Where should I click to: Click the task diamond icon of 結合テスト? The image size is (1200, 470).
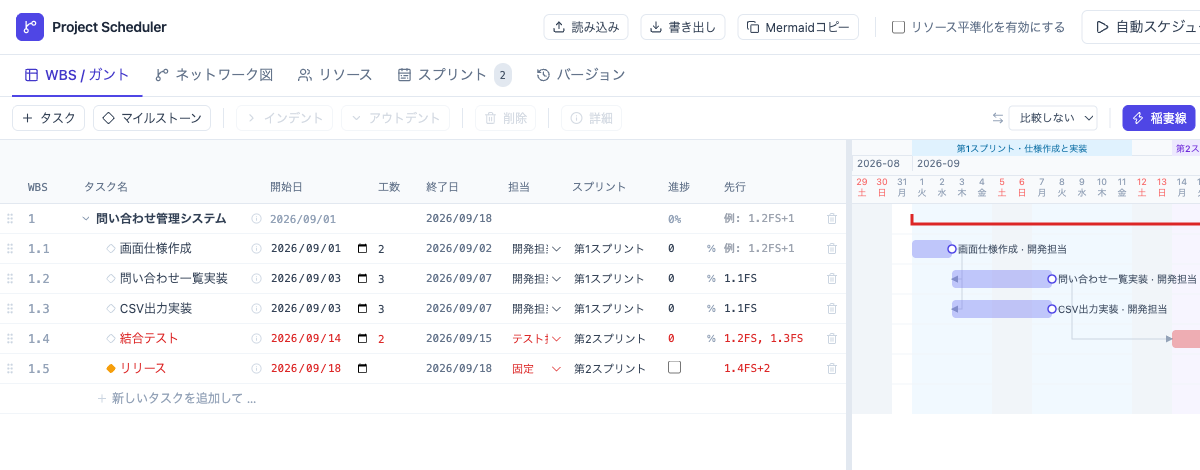pos(111,339)
